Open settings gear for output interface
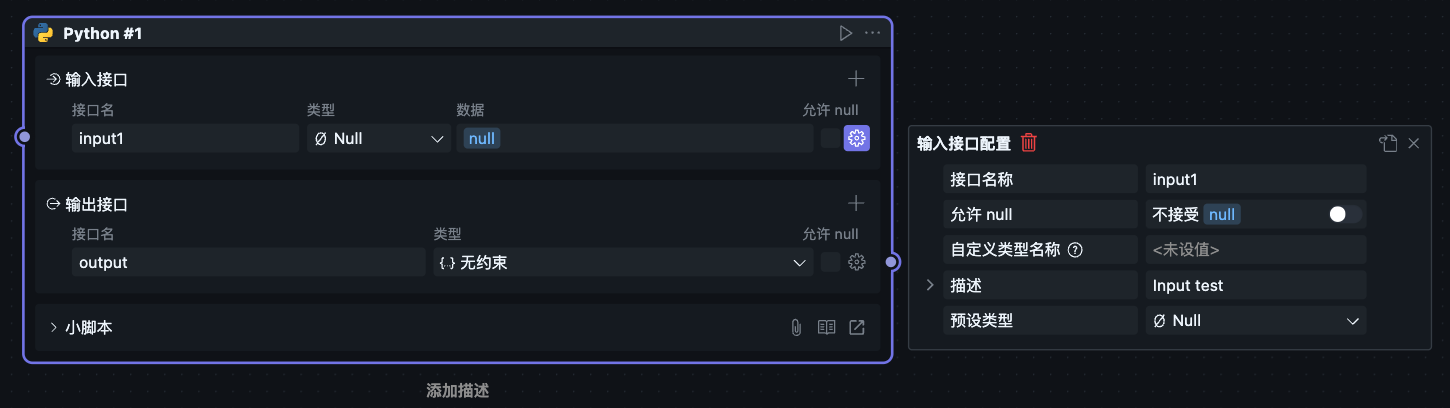Image resolution: width=1450 pixels, height=408 pixels. tap(857, 262)
